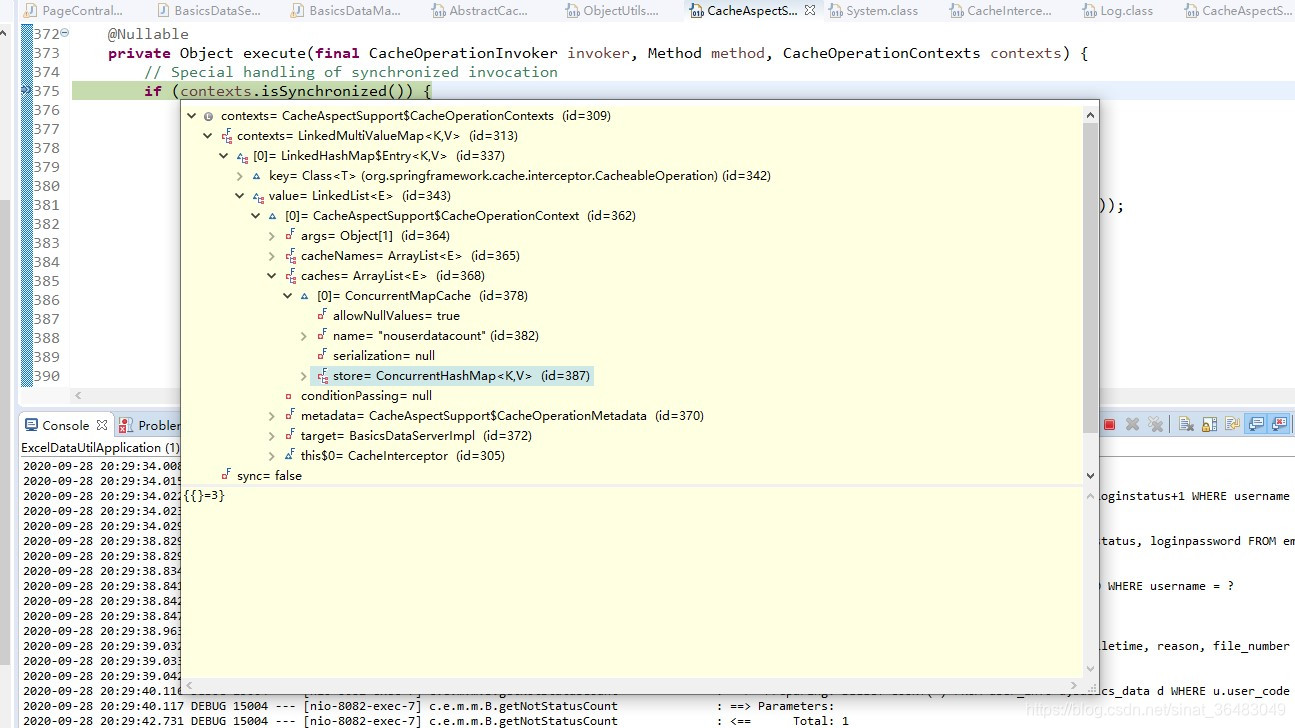Click the variable tree scrollbar down arrow
This screenshot has height=728, width=1295.
tap(1090, 476)
